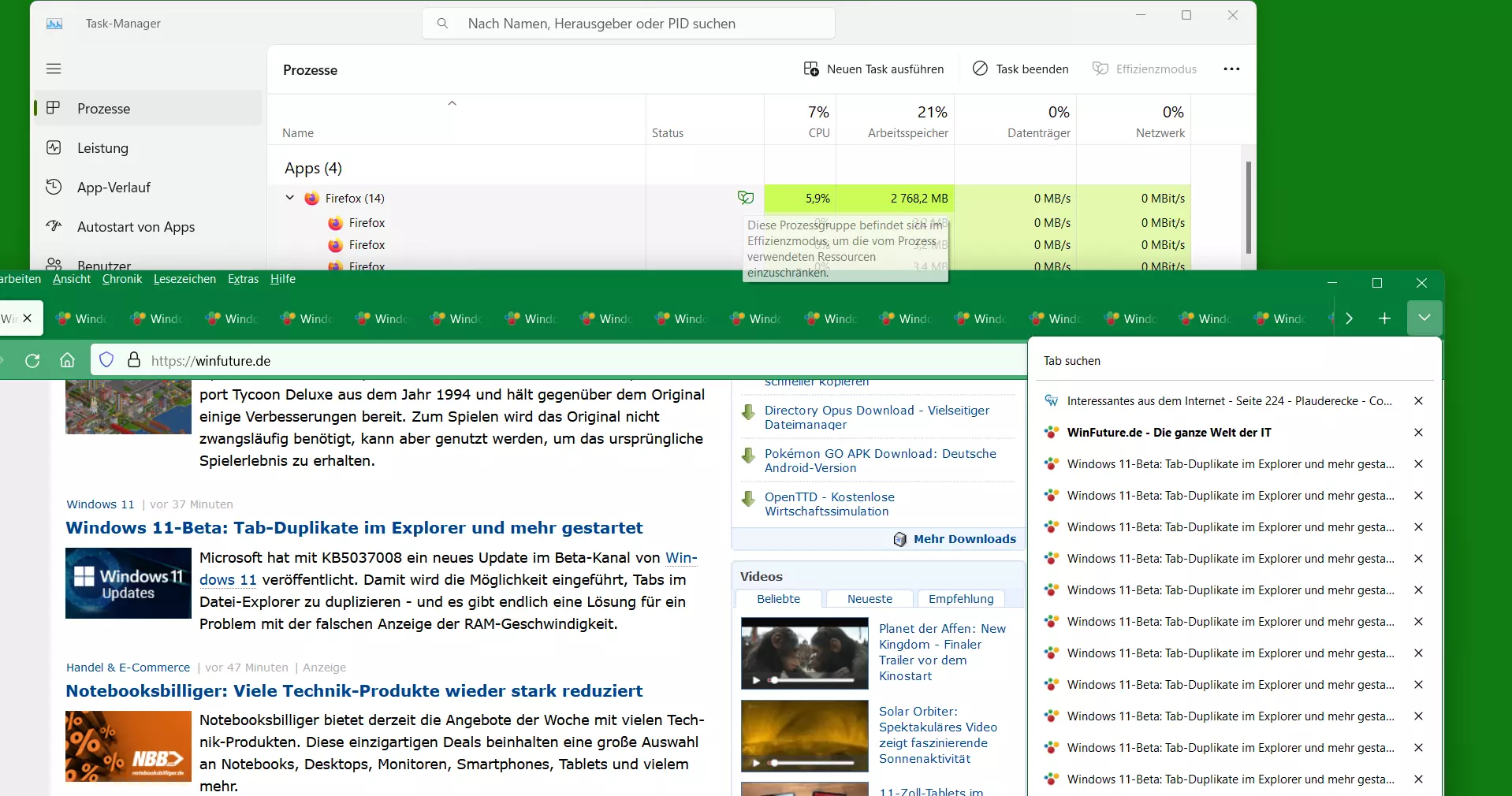This screenshot has width=1512, height=796.
Task: Collapse the Firefox (14) process group
Action: (x=289, y=198)
